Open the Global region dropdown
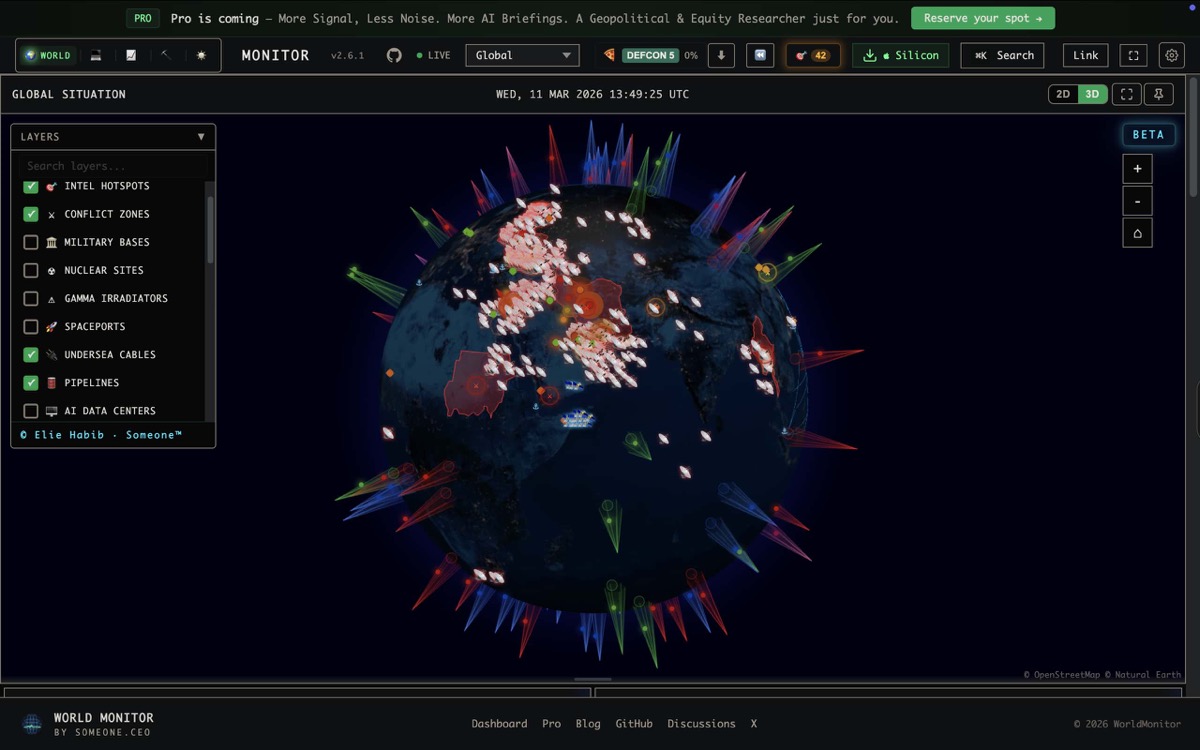1200x750 pixels. click(522, 55)
